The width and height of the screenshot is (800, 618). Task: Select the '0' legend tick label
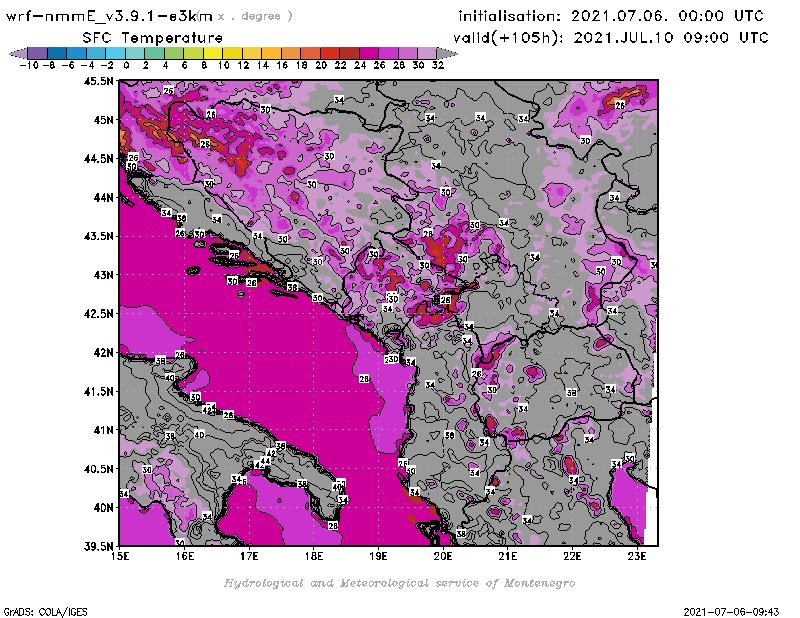pos(126,65)
